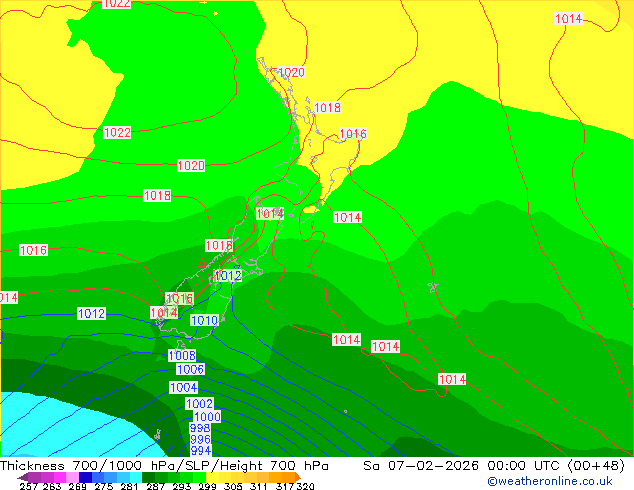
Task: Click the magenta swatch in the legend
Action: pos(60,477)
